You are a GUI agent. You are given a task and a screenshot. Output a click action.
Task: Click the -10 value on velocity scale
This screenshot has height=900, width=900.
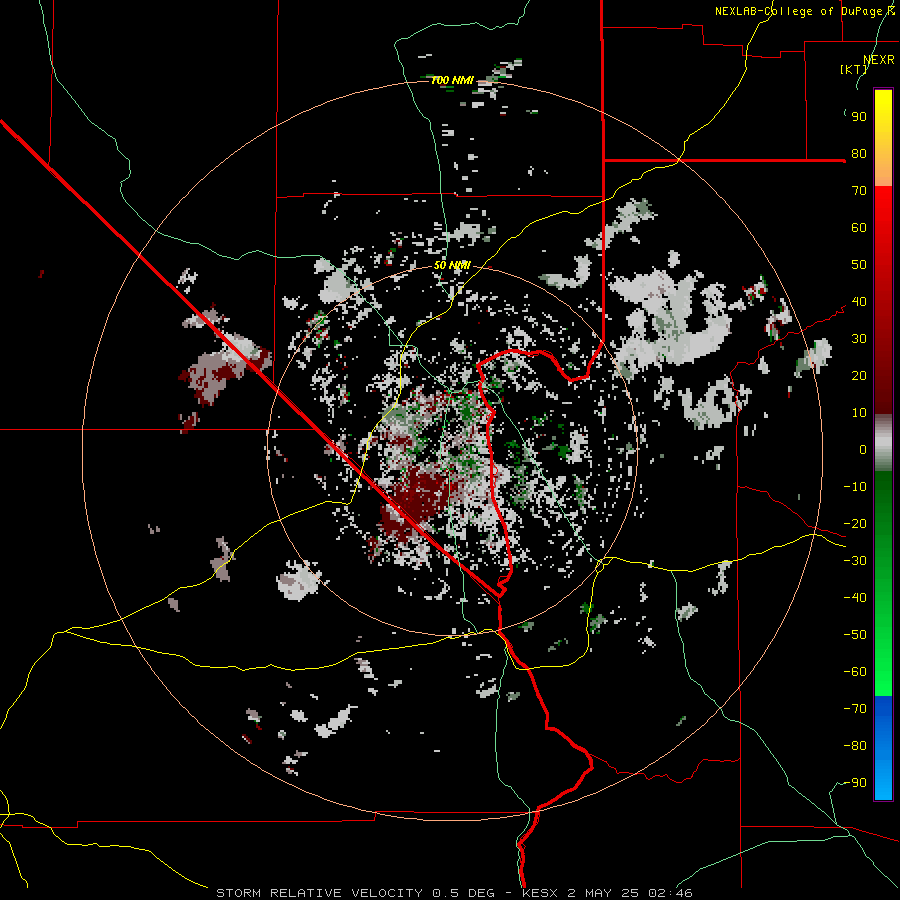[855, 487]
